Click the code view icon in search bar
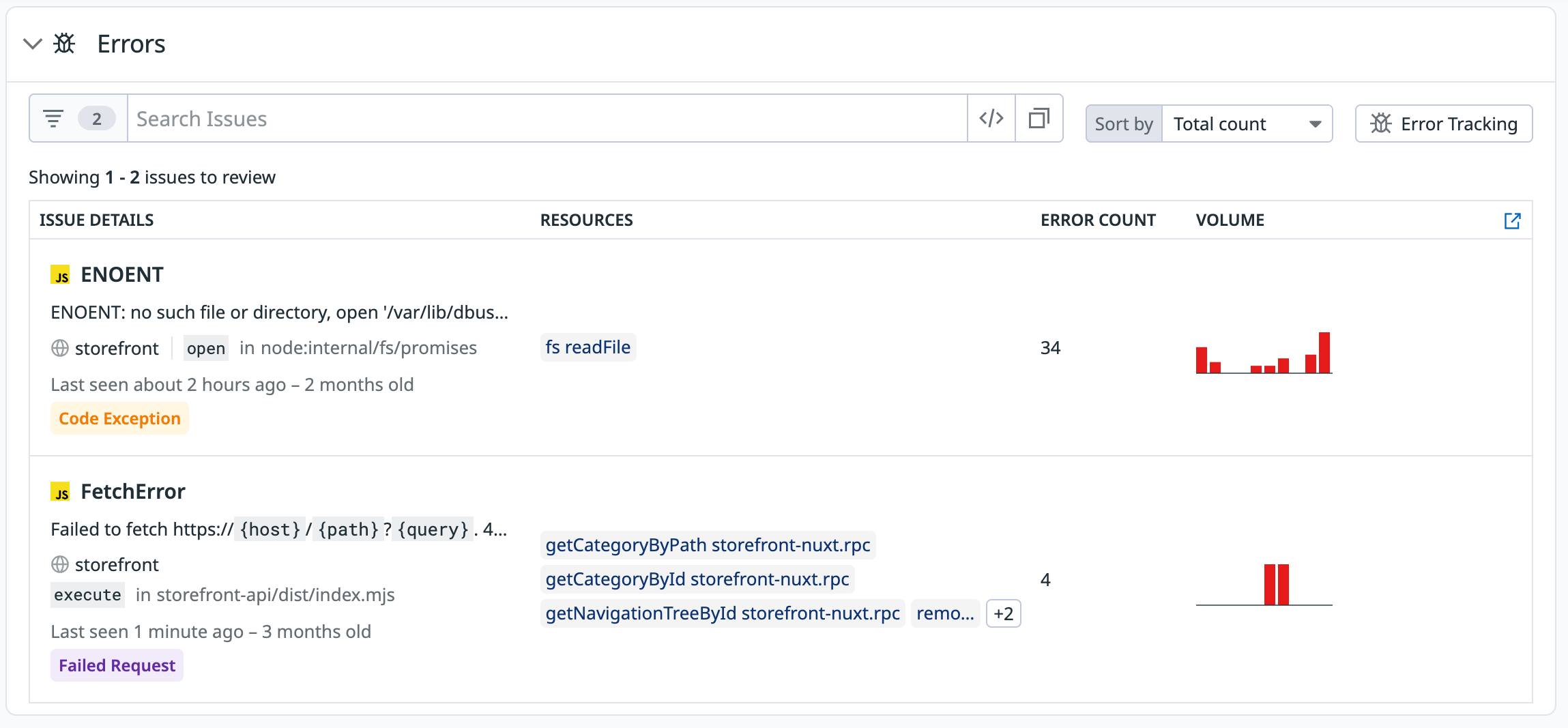Image resolution: width=1568 pixels, height=728 pixels. pos(991,119)
